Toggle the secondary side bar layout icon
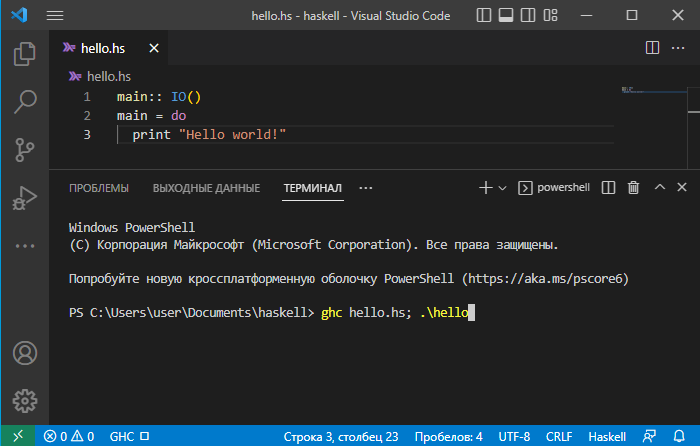 pyautogui.click(x=528, y=15)
